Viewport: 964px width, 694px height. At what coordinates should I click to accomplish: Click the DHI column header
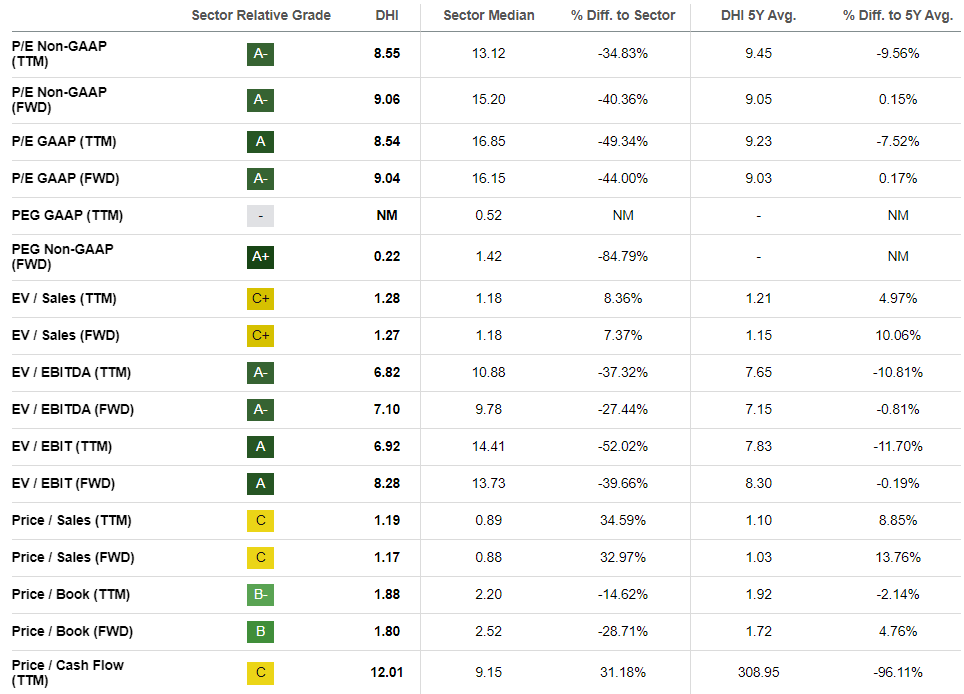387,15
